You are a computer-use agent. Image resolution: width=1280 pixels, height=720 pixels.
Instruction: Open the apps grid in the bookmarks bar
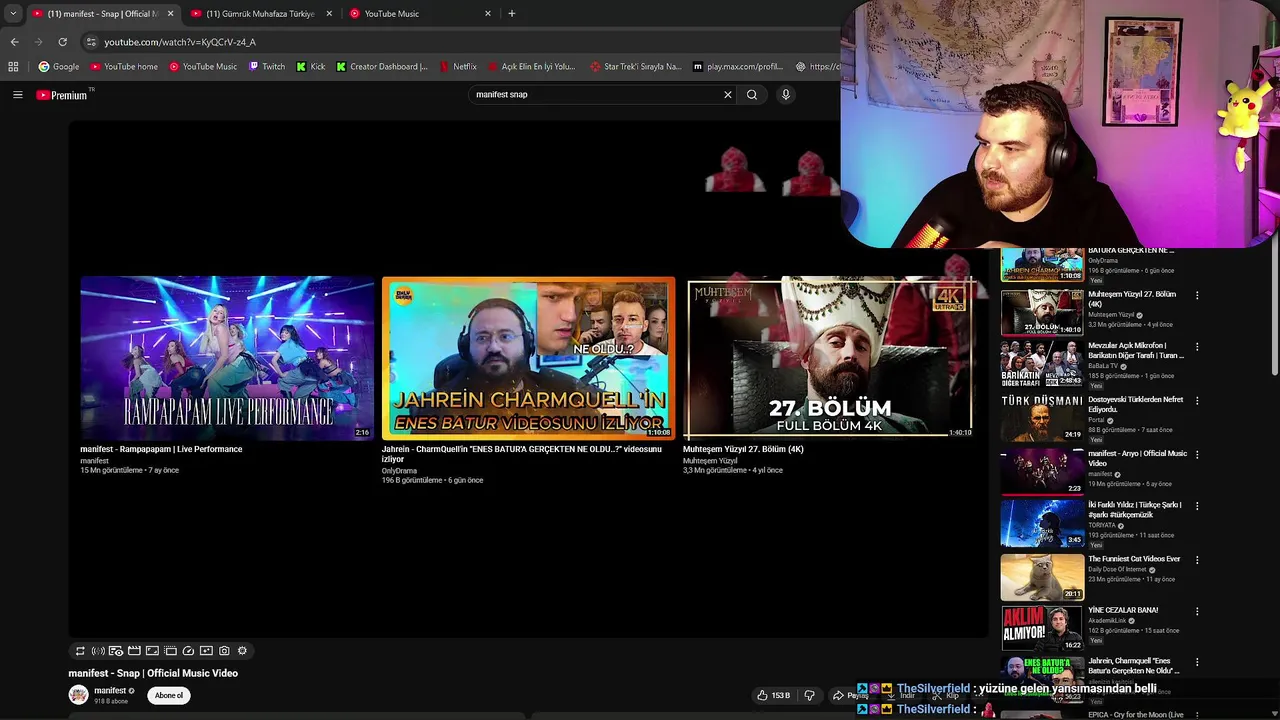pos(13,67)
